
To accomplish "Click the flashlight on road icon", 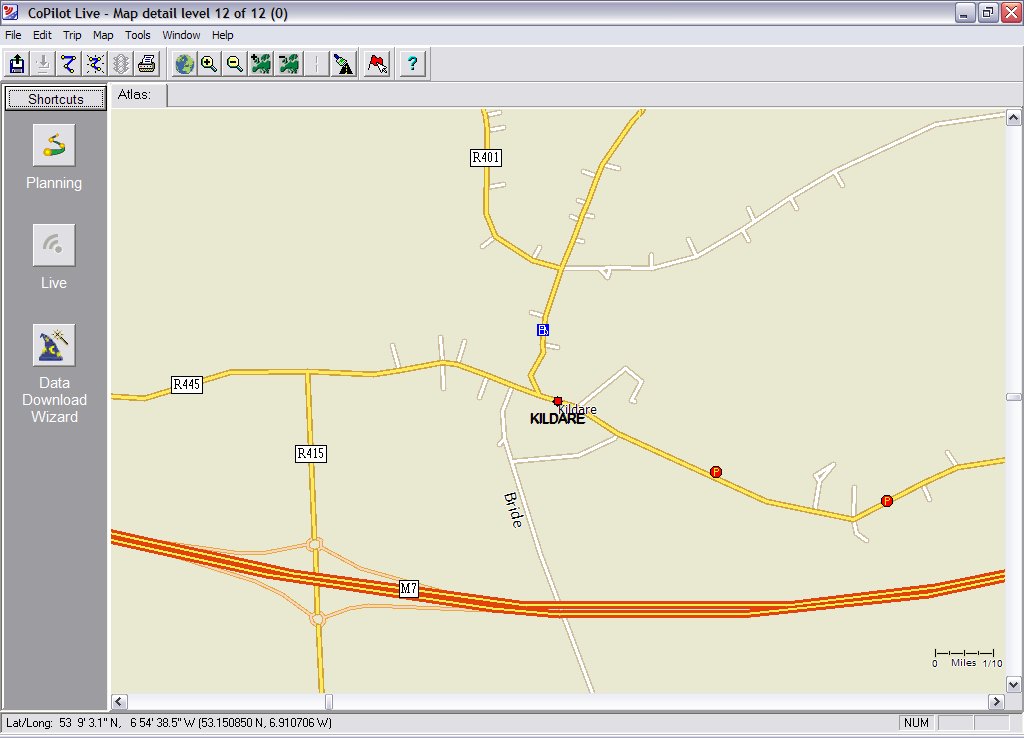I will pyautogui.click(x=344, y=64).
